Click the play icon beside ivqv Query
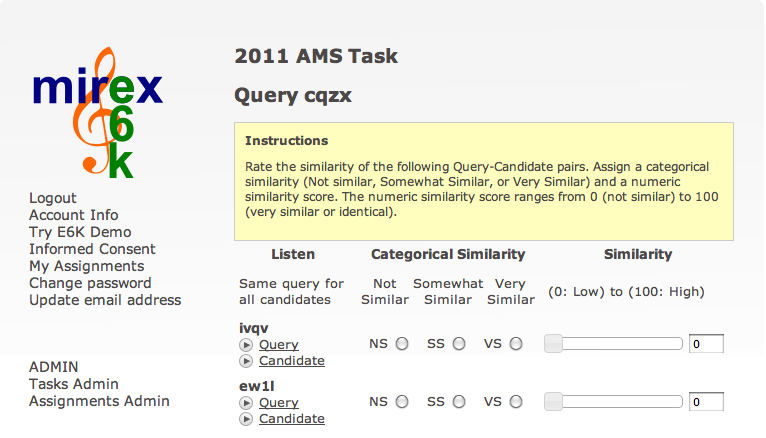The width and height of the screenshot is (766, 438). click(246, 345)
